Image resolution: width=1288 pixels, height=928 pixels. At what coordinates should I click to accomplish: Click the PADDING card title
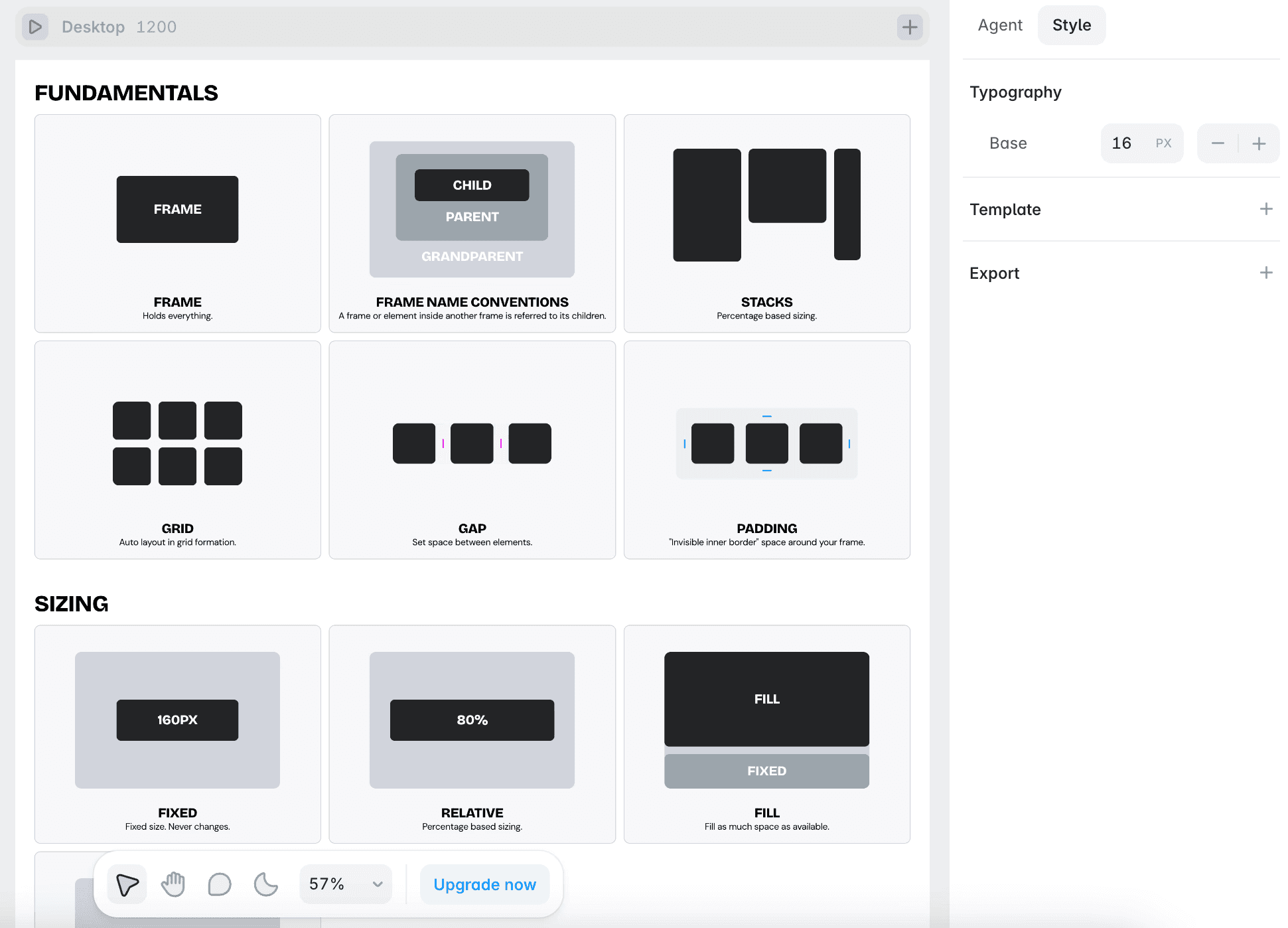[x=766, y=528]
